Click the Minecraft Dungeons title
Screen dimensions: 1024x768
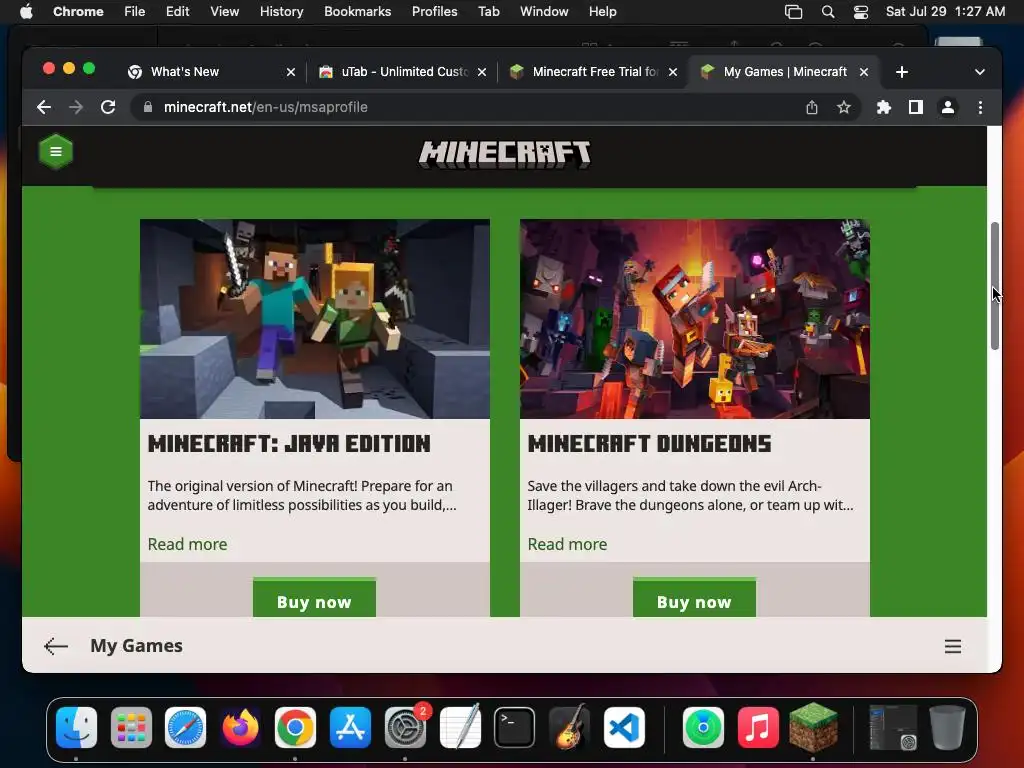[x=649, y=444]
